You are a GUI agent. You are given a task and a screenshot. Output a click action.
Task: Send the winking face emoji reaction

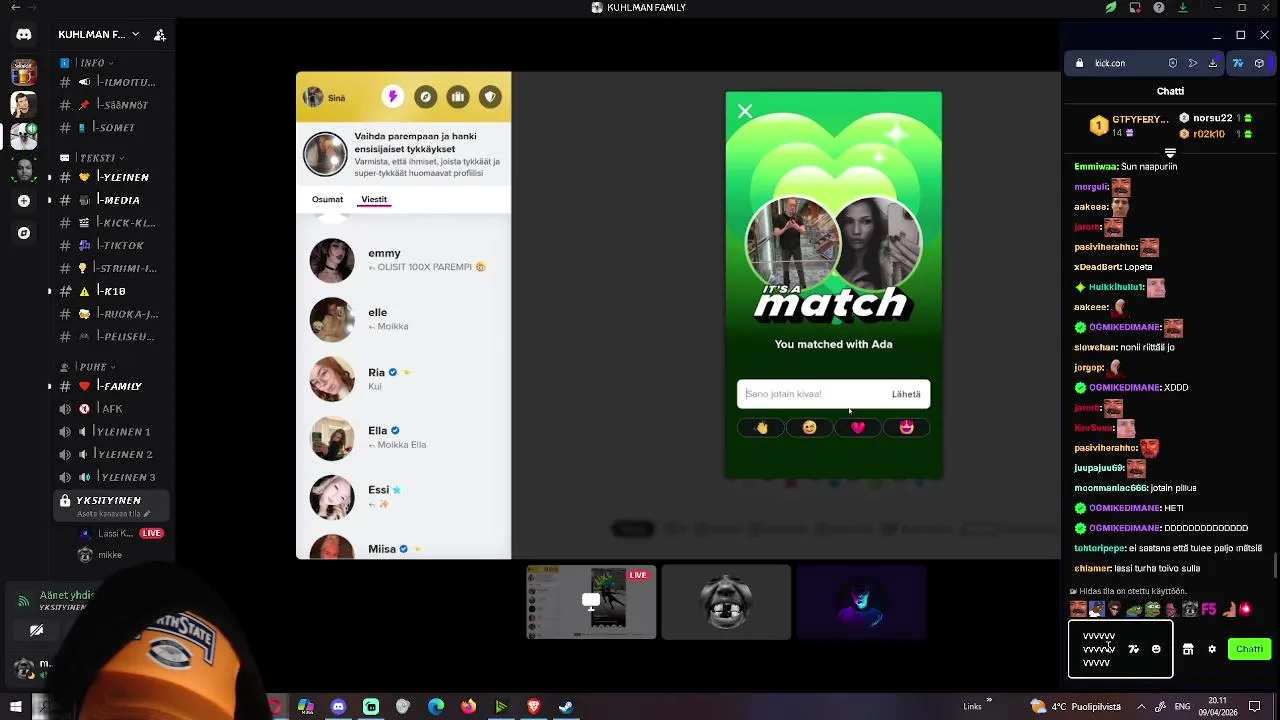point(809,428)
